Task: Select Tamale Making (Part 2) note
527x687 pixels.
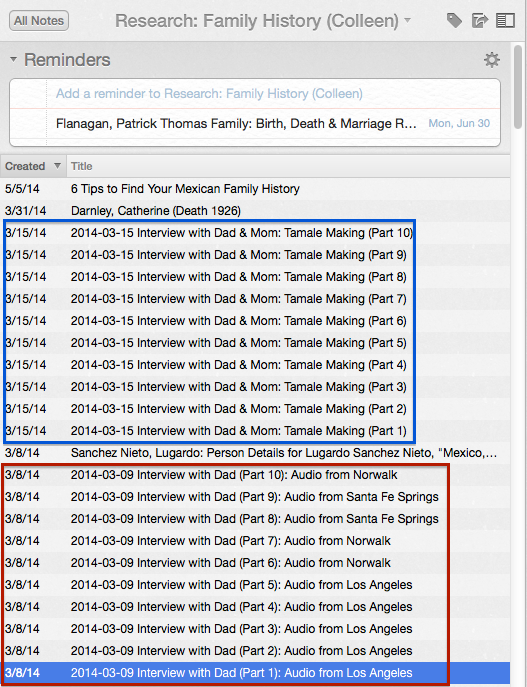Action: pos(255,409)
